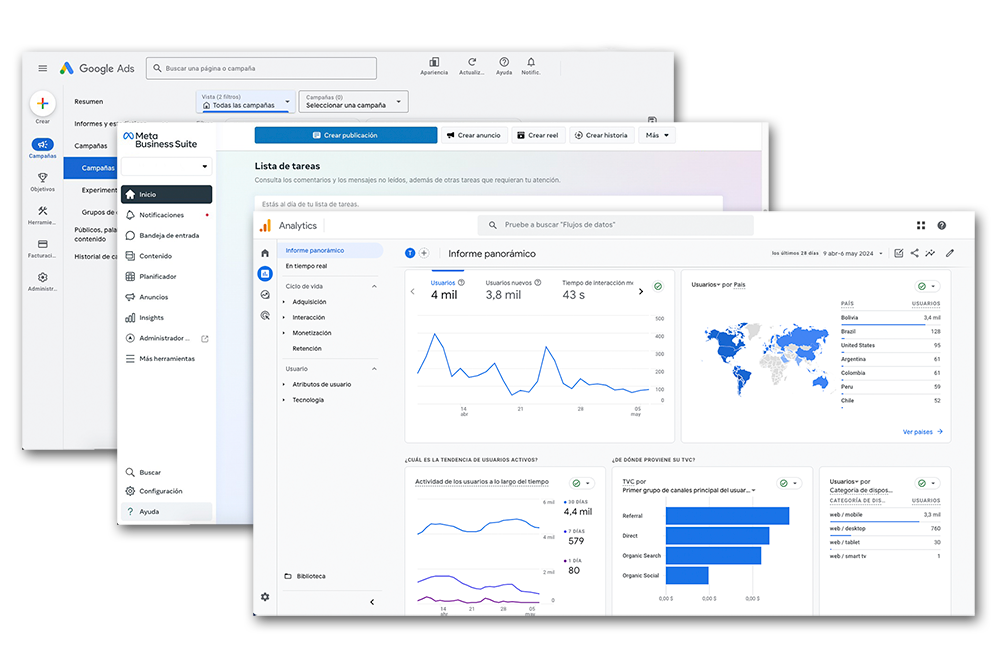
Task: Open Seleccionar una campaña dropdown
Action: (x=353, y=101)
